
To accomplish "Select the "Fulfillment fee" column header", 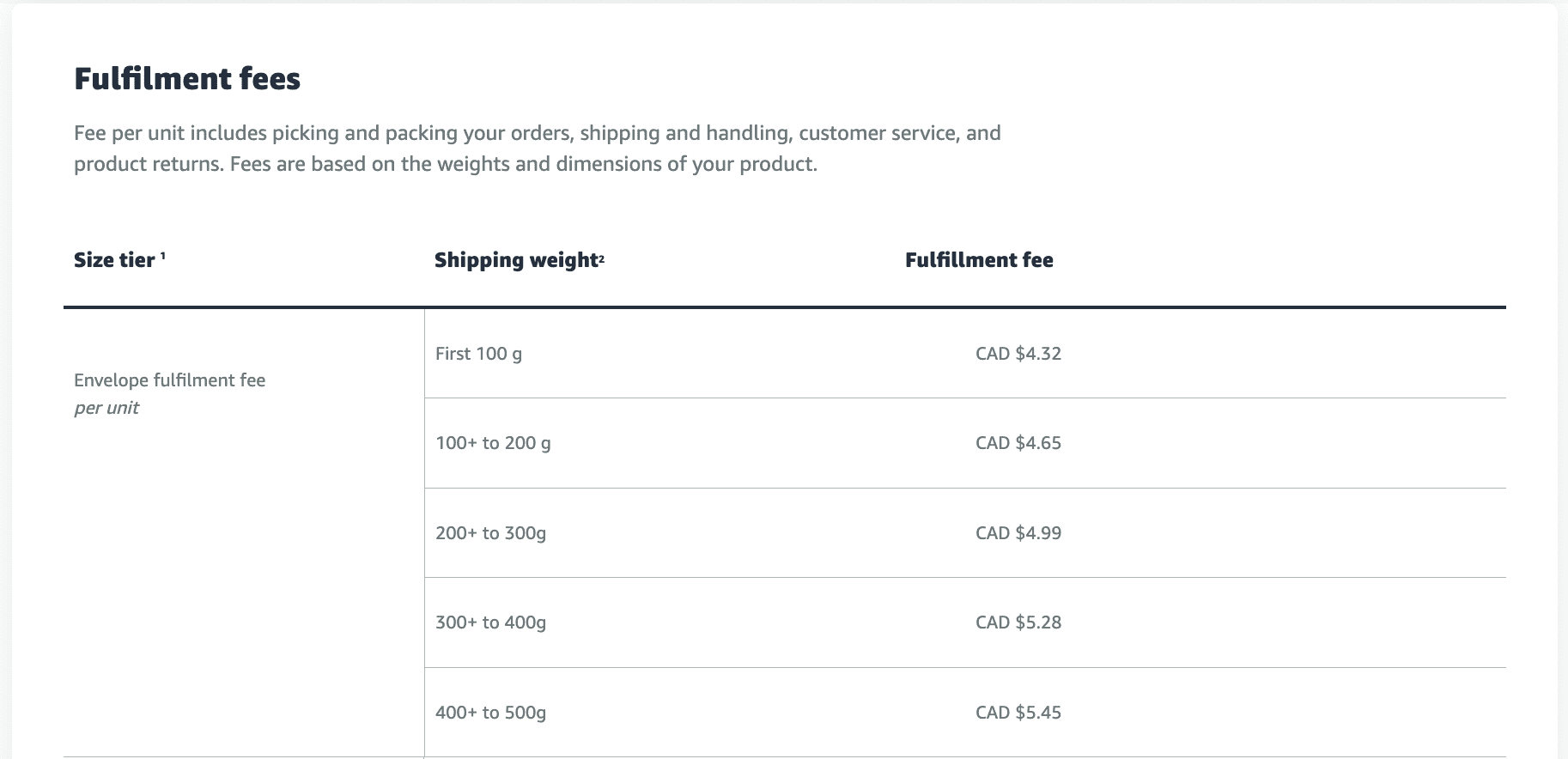I will click(979, 260).
